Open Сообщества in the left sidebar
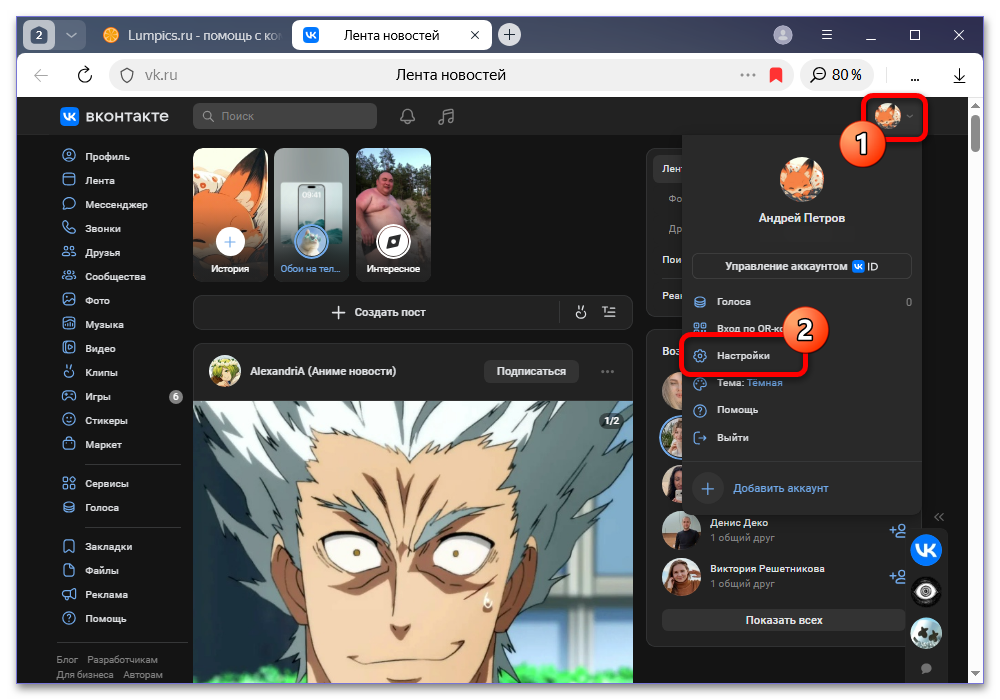The width and height of the screenshot is (1000, 700). (104, 277)
